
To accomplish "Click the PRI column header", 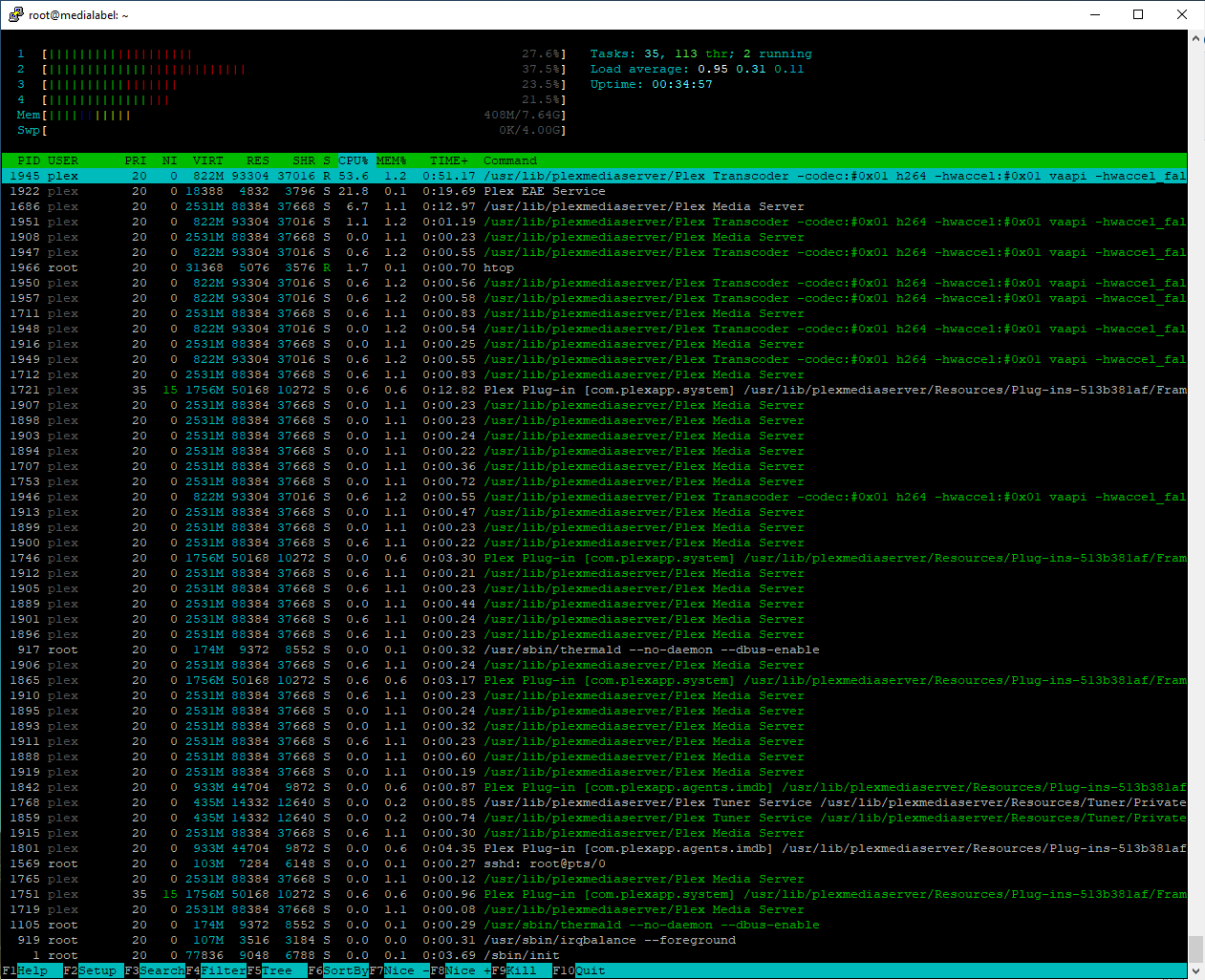I will pyautogui.click(x=136, y=160).
